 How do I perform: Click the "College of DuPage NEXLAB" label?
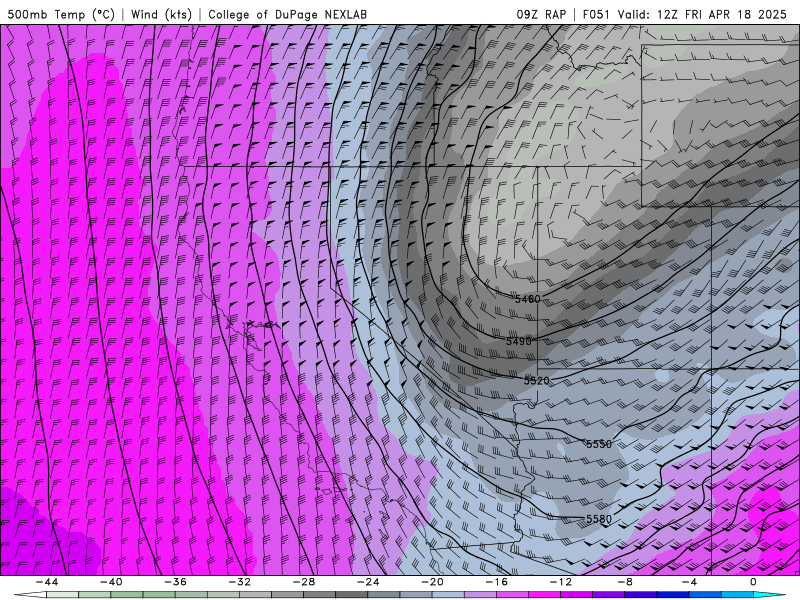287,14
